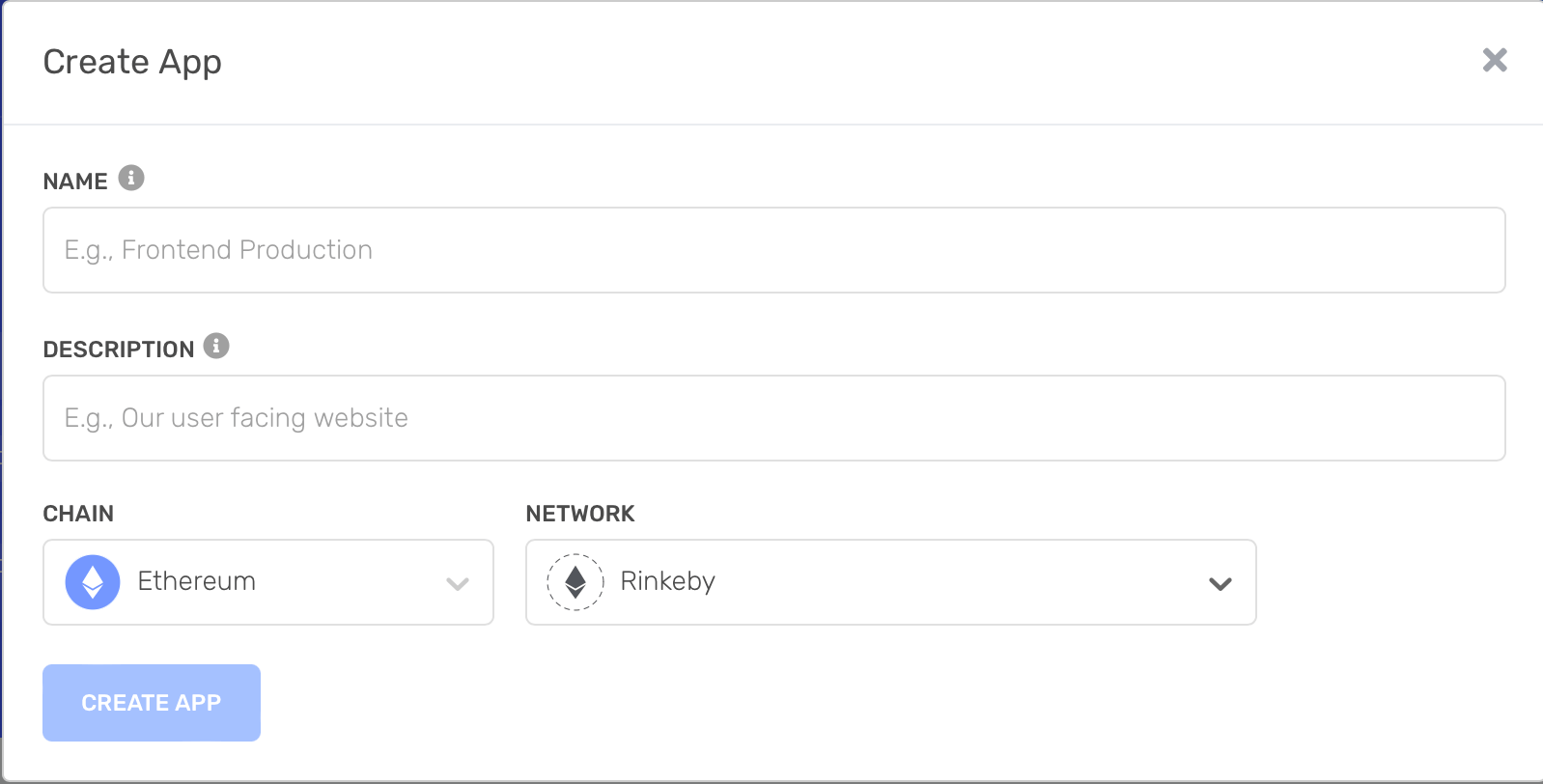Open the Network selector showing Rinkeby

click(x=890, y=582)
